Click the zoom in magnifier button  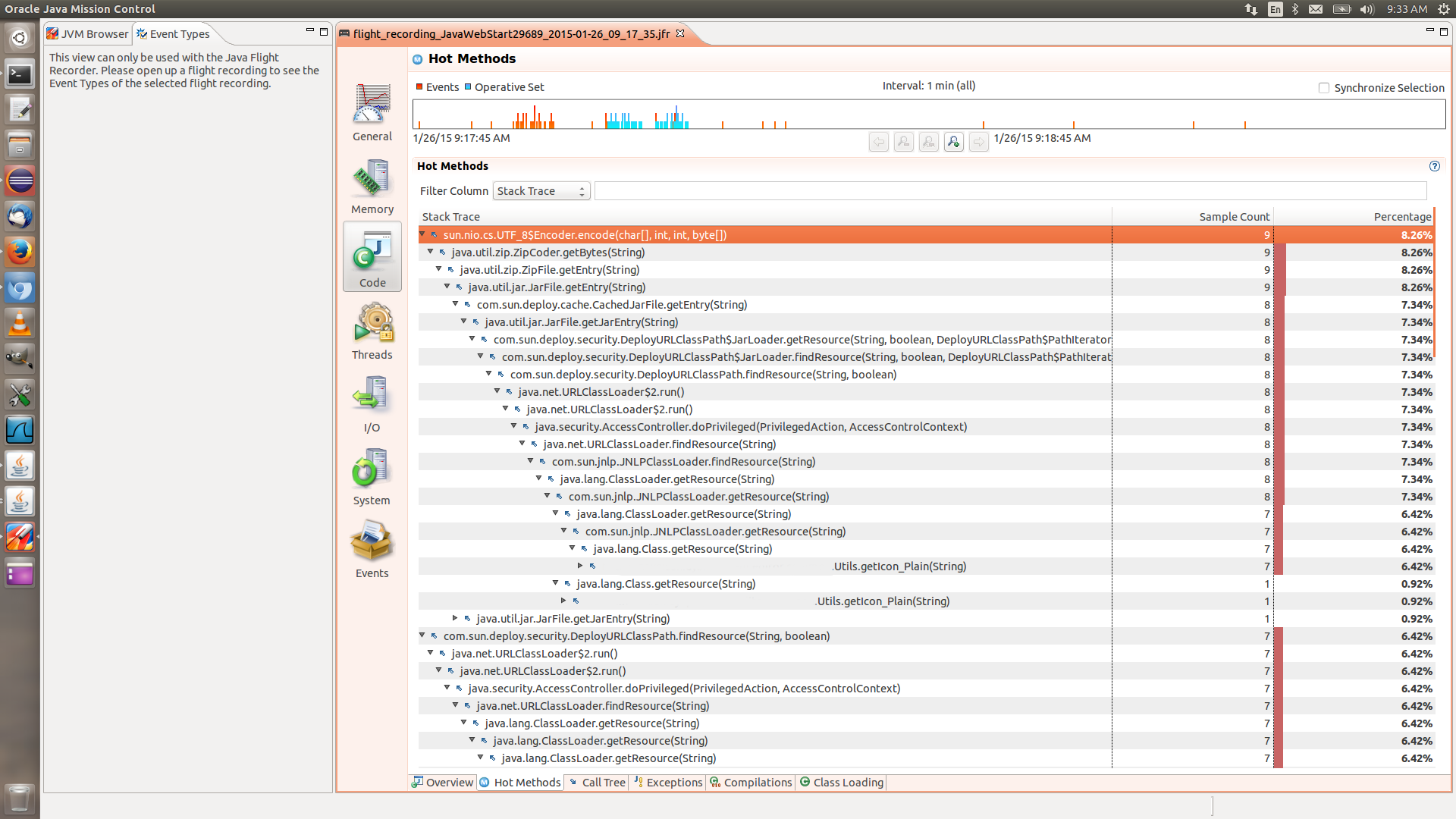tap(953, 142)
